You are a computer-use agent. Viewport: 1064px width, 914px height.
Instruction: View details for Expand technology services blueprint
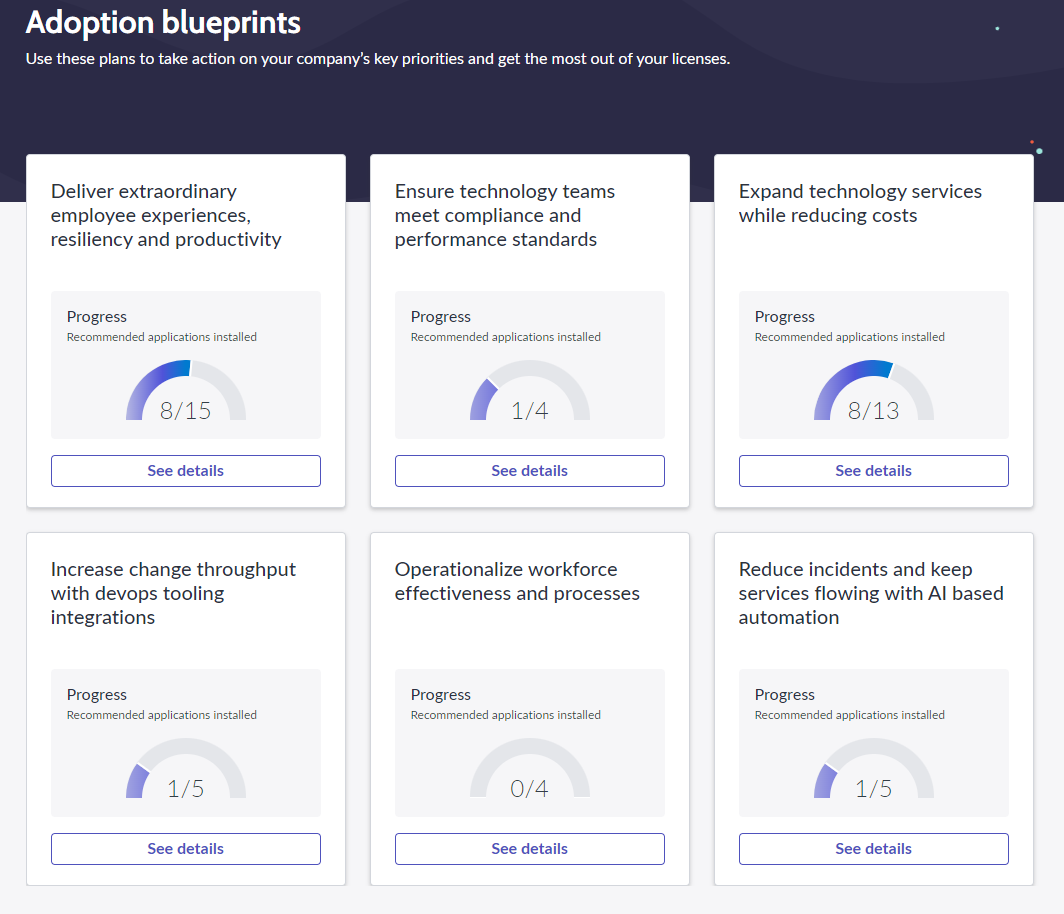tap(874, 471)
